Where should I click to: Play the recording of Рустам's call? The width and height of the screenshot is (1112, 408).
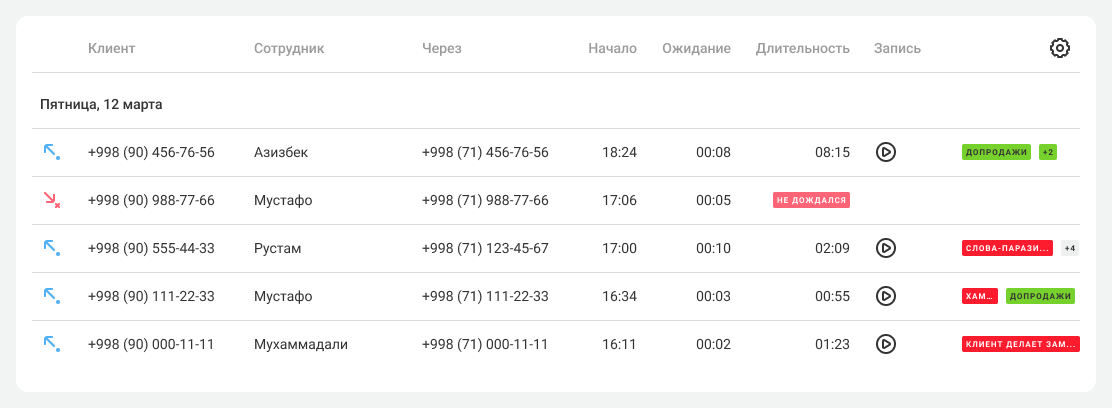tap(885, 248)
